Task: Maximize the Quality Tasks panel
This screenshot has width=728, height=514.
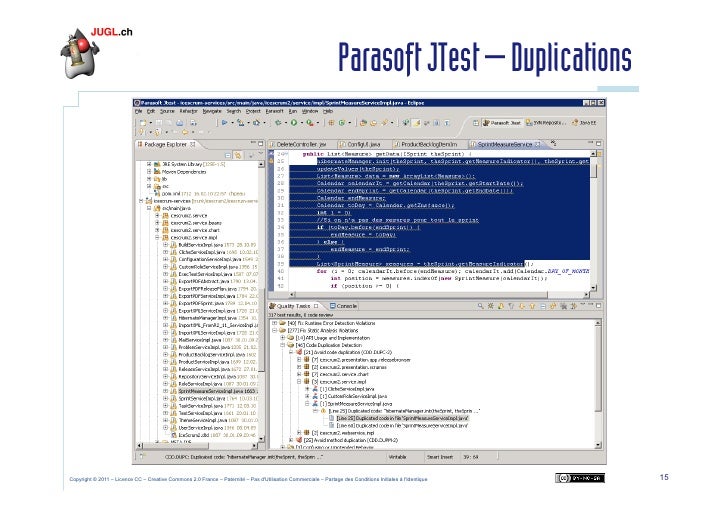Action: 598,306
